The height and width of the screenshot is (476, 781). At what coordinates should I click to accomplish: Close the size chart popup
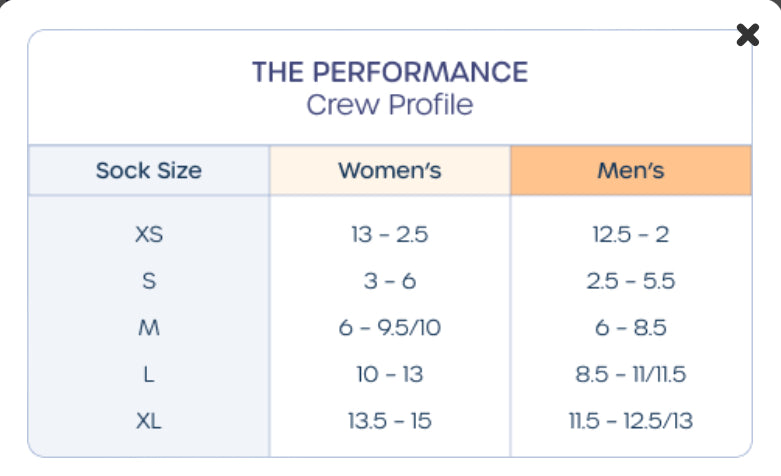click(x=747, y=36)
